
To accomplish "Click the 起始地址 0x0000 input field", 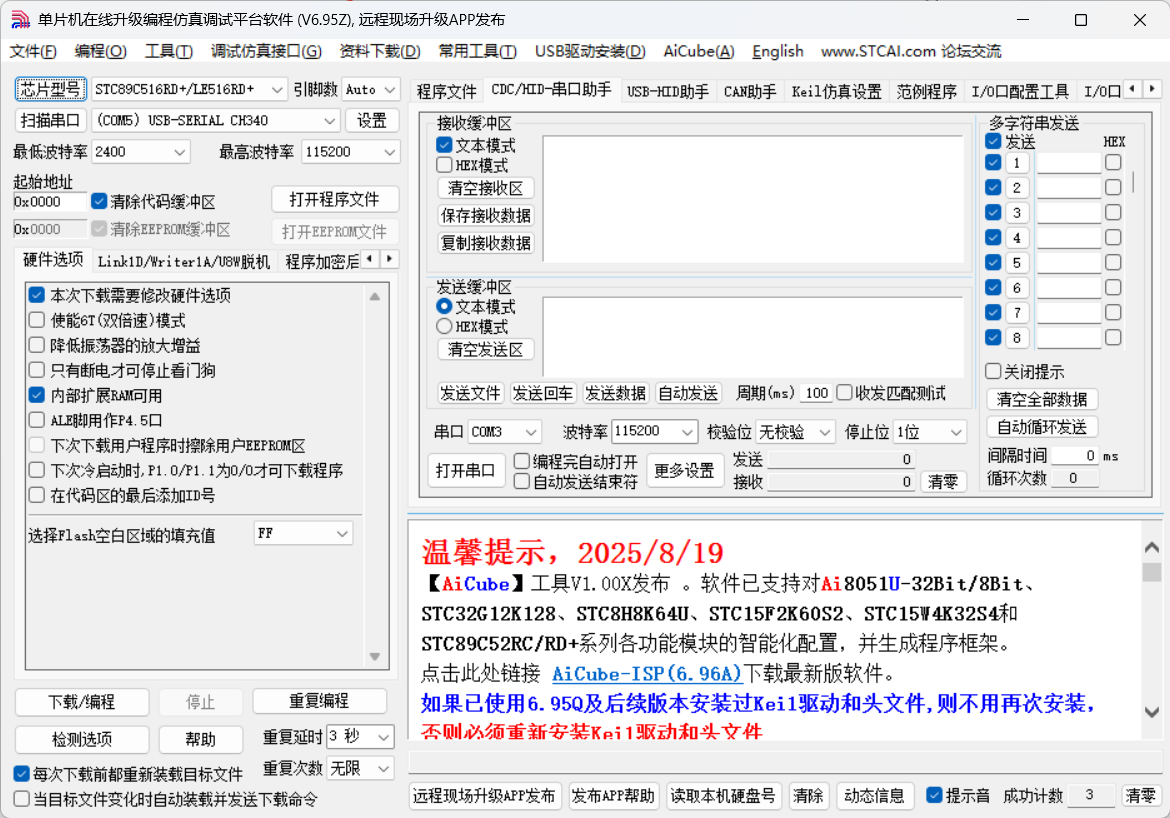I will coord(49,202).
